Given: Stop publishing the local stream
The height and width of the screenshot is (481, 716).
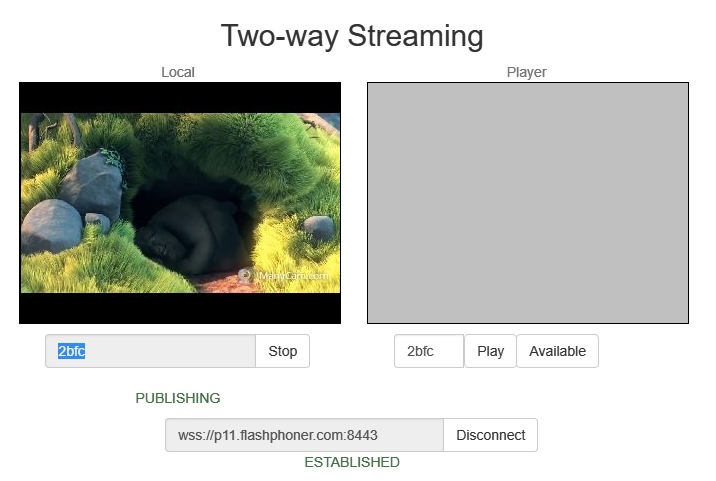Looking at the screenshot, I should click(x=283, y=351).
